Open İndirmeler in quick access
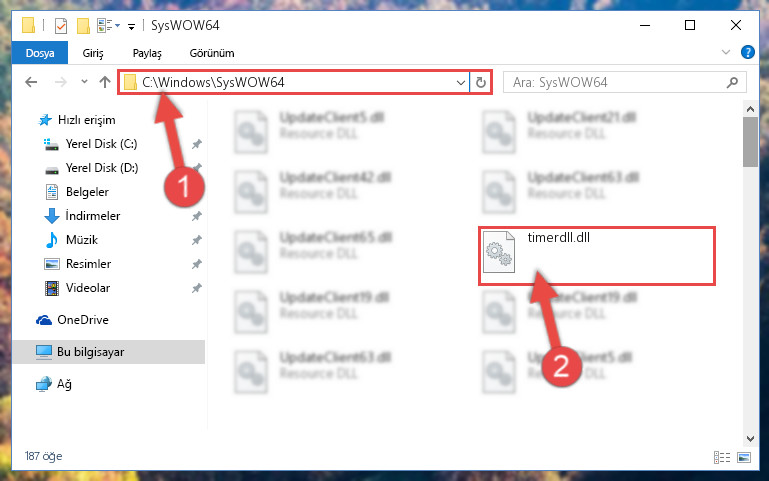The image size is (769, 481). point(92,216)
